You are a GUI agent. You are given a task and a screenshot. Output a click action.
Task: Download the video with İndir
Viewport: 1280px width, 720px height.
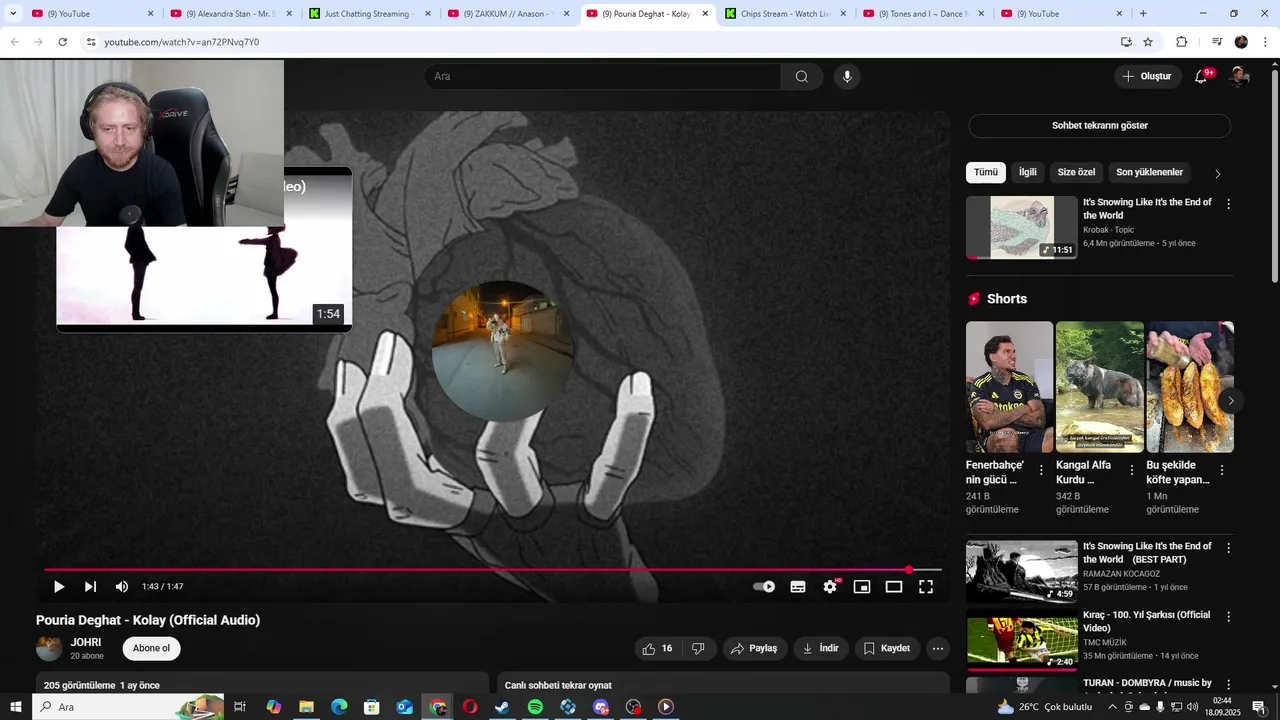[821, 648]
